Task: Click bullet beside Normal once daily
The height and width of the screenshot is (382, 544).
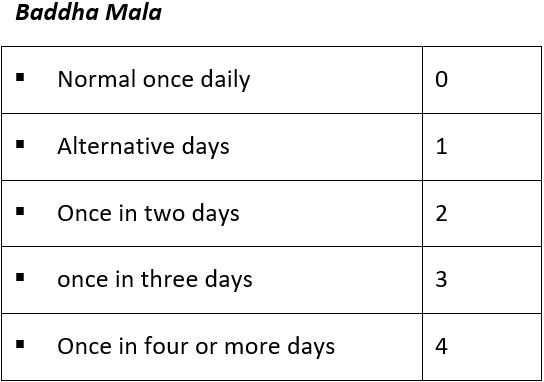Action: click(20, 77)
